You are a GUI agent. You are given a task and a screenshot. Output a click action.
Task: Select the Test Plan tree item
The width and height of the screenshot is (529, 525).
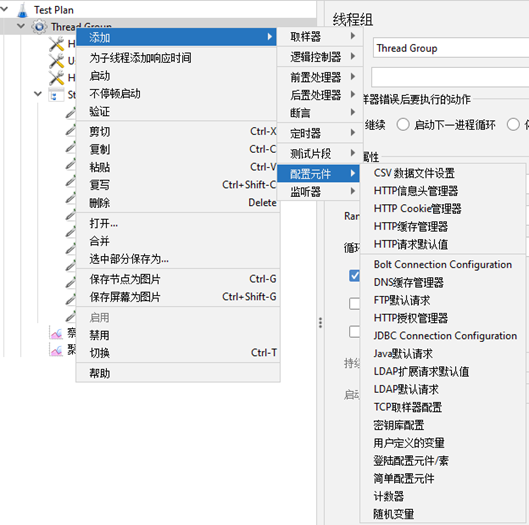point(53,10)
